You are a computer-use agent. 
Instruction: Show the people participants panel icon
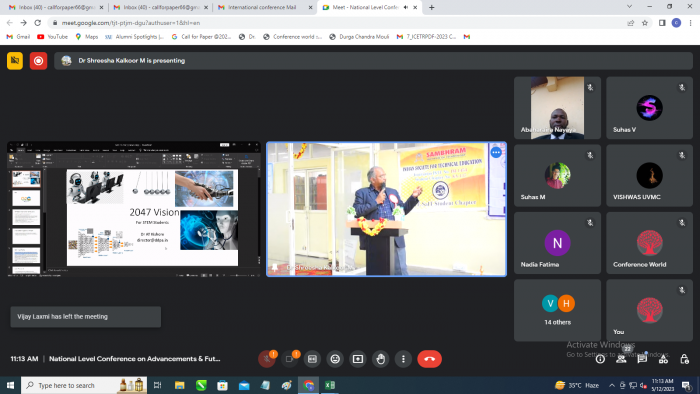pos(621,359)
